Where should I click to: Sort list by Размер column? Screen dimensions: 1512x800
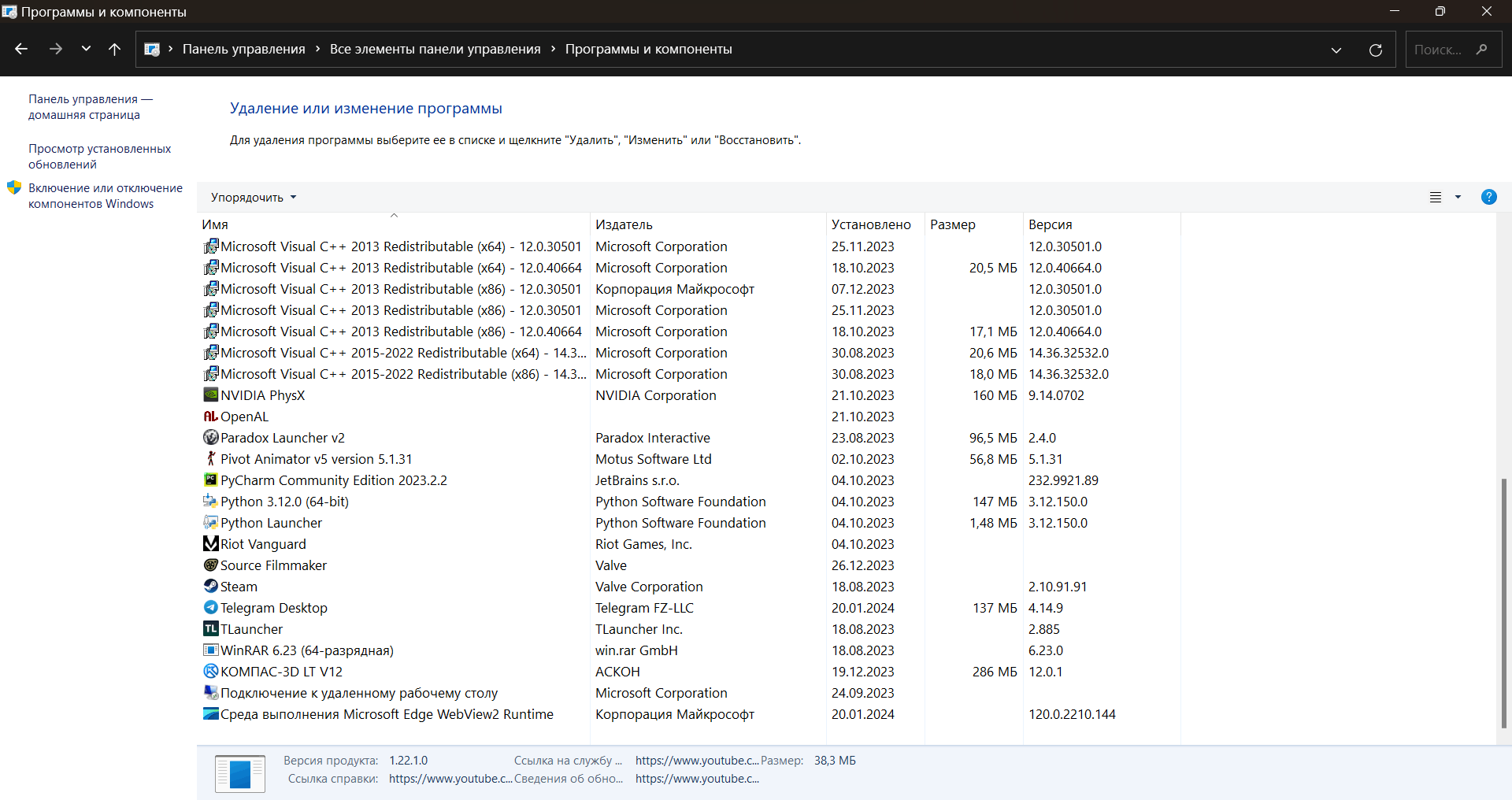point(974,224)
